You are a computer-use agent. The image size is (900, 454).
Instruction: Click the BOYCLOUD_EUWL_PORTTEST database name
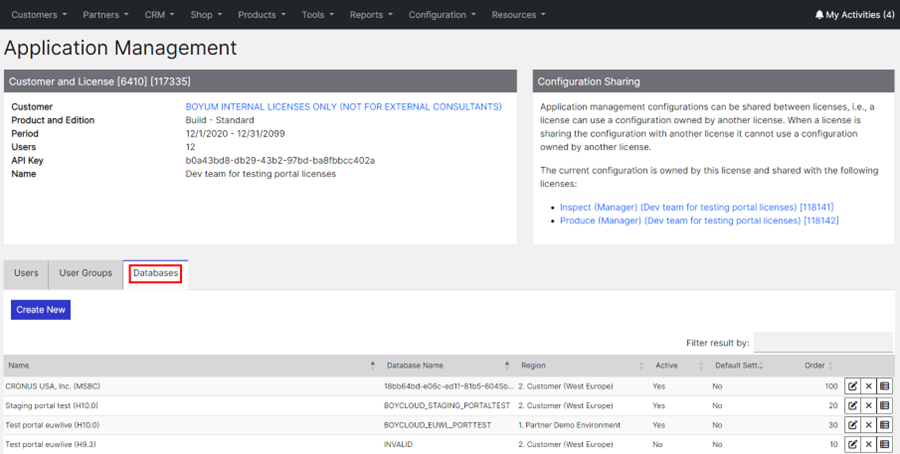click(437, 425)
